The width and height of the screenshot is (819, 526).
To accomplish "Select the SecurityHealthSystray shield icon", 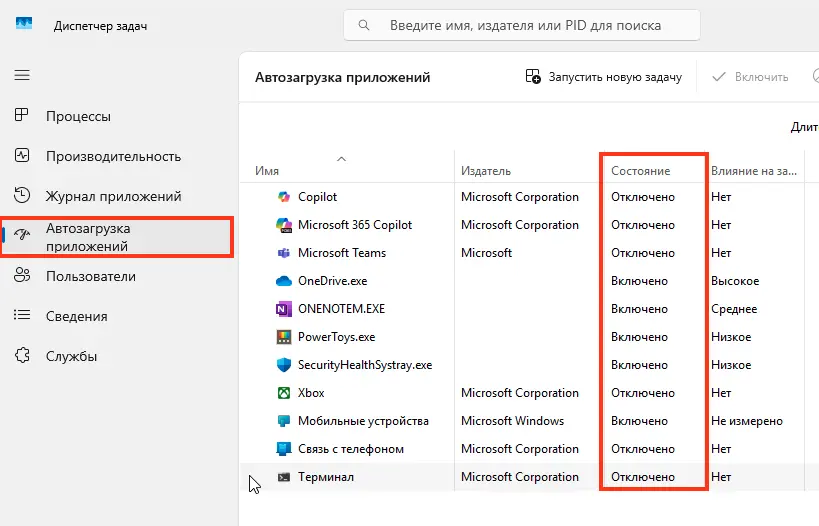I will click(282, 365).
